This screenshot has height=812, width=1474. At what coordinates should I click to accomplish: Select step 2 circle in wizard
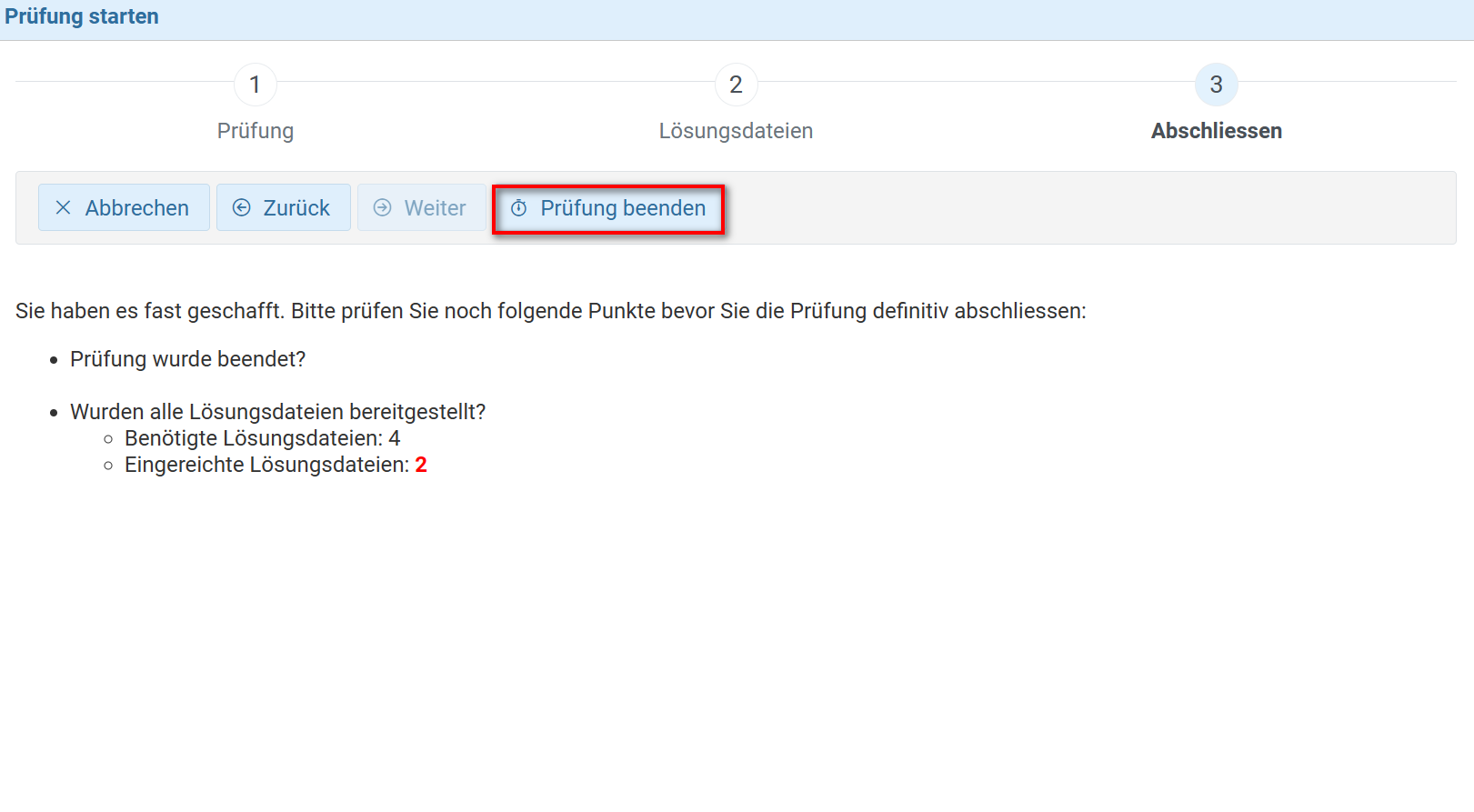coord(737,85)
